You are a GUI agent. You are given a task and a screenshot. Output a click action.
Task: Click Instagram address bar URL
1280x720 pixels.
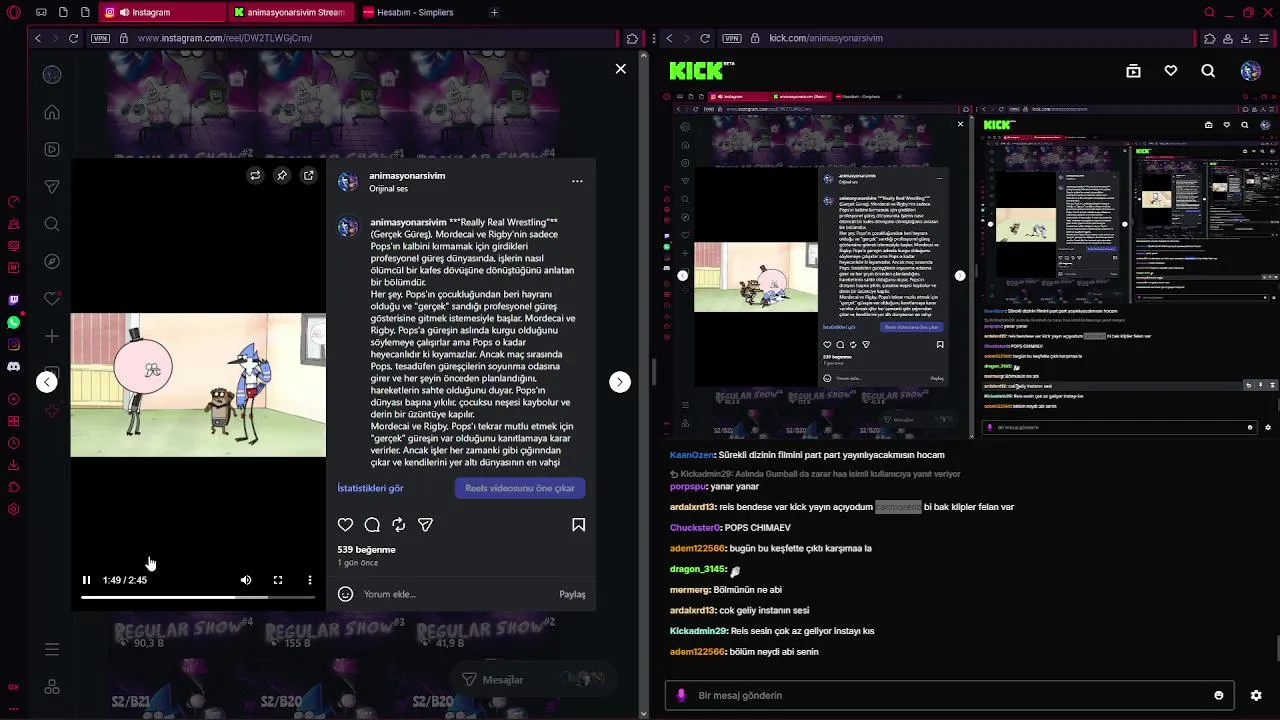click(225, 38)
